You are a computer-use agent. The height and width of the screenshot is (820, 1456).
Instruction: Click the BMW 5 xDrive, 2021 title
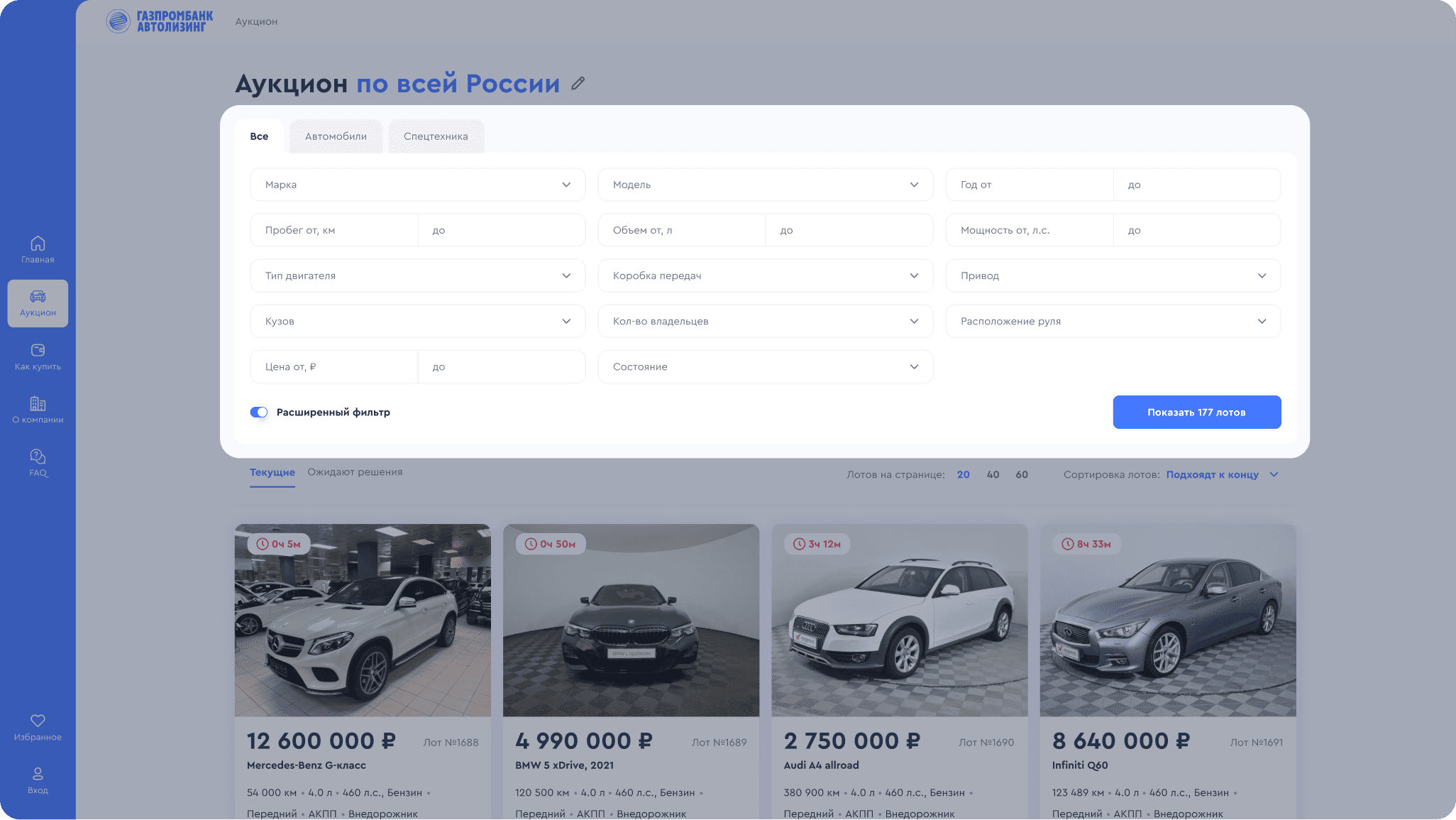[565, 765]
